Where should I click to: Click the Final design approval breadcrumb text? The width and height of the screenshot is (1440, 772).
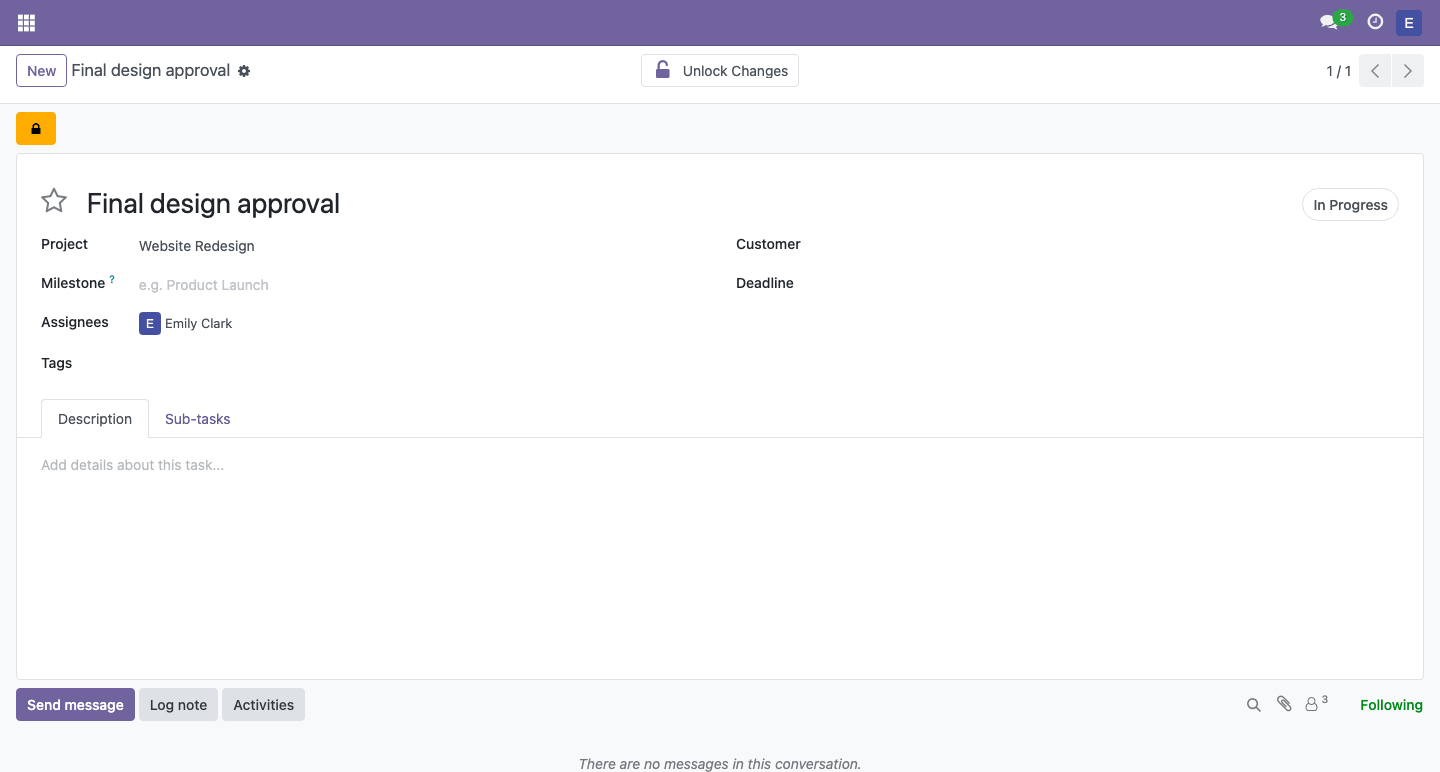[x=151, y=71]
